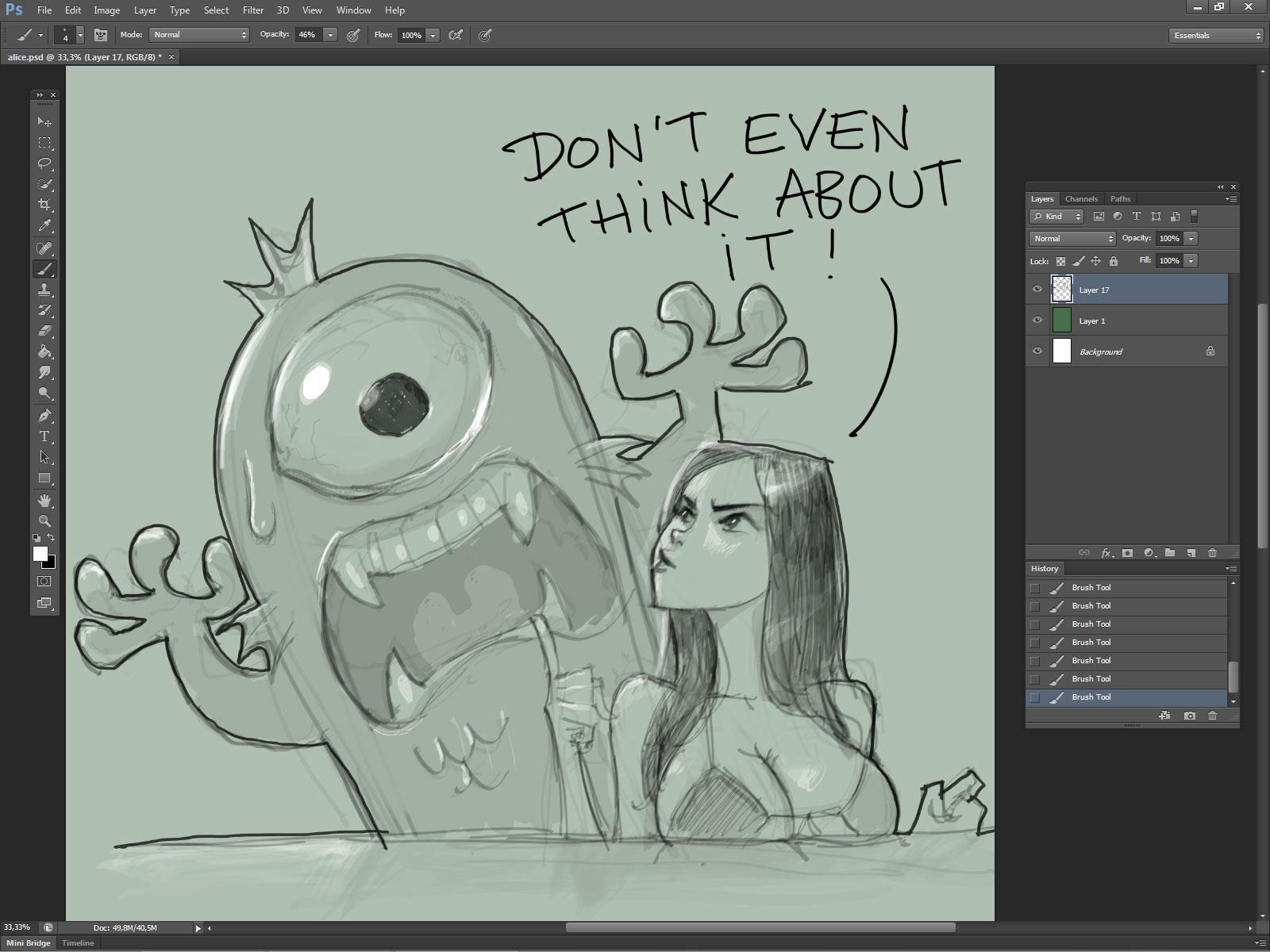1270x952 pixels.
Task: Open the Filter menu
Action: [252, 10]
